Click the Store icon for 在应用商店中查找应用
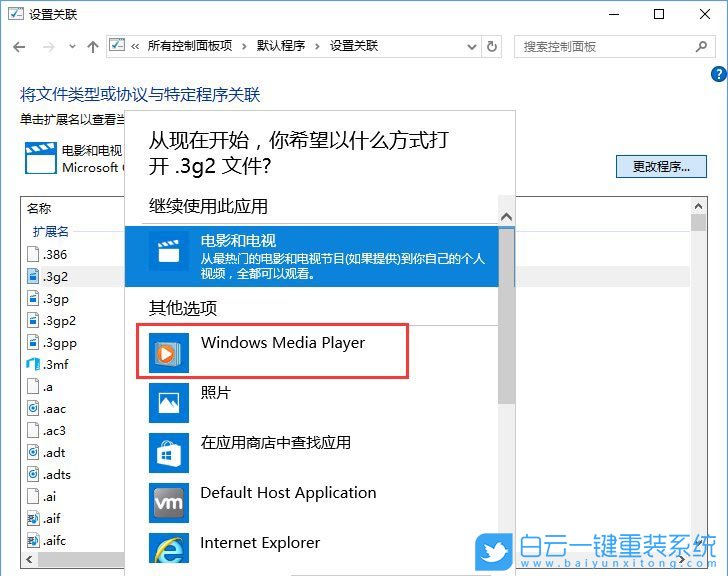The image size is (728, 576). tap(169, 453)
